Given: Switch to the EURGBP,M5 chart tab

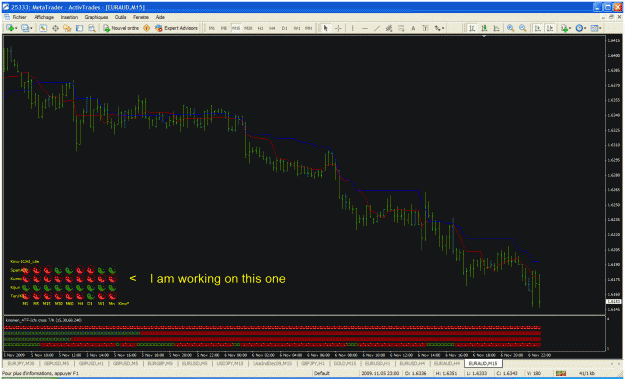Looking at the screenshot, I should (x=160, y=363).
